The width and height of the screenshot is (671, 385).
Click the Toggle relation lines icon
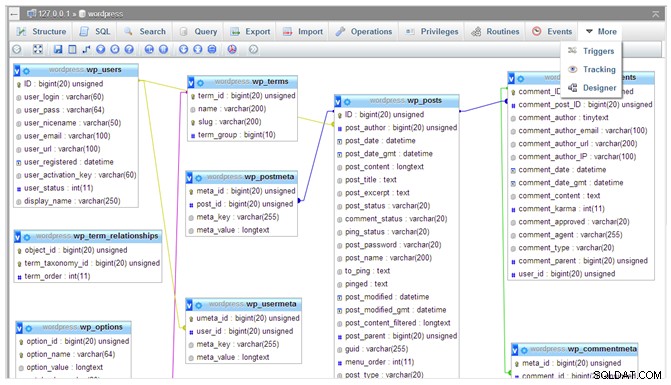coord(212,49)
